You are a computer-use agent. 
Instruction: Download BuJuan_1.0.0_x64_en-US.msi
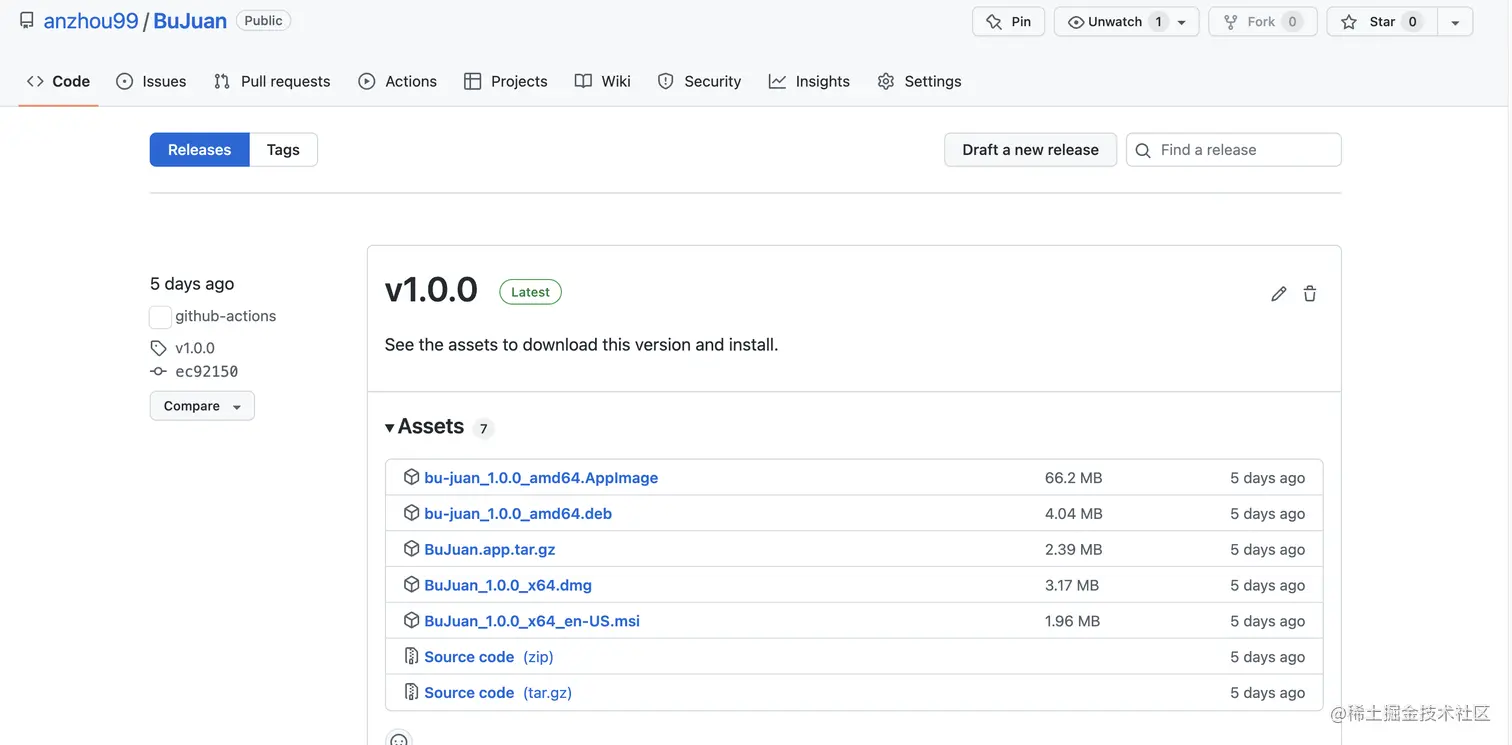(532, 622)
